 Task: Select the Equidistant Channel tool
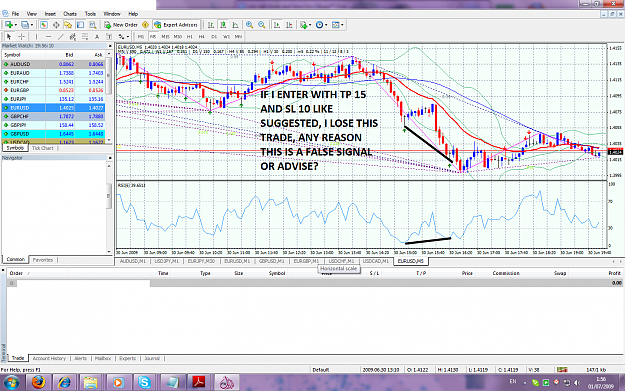(x=73, y=37)
